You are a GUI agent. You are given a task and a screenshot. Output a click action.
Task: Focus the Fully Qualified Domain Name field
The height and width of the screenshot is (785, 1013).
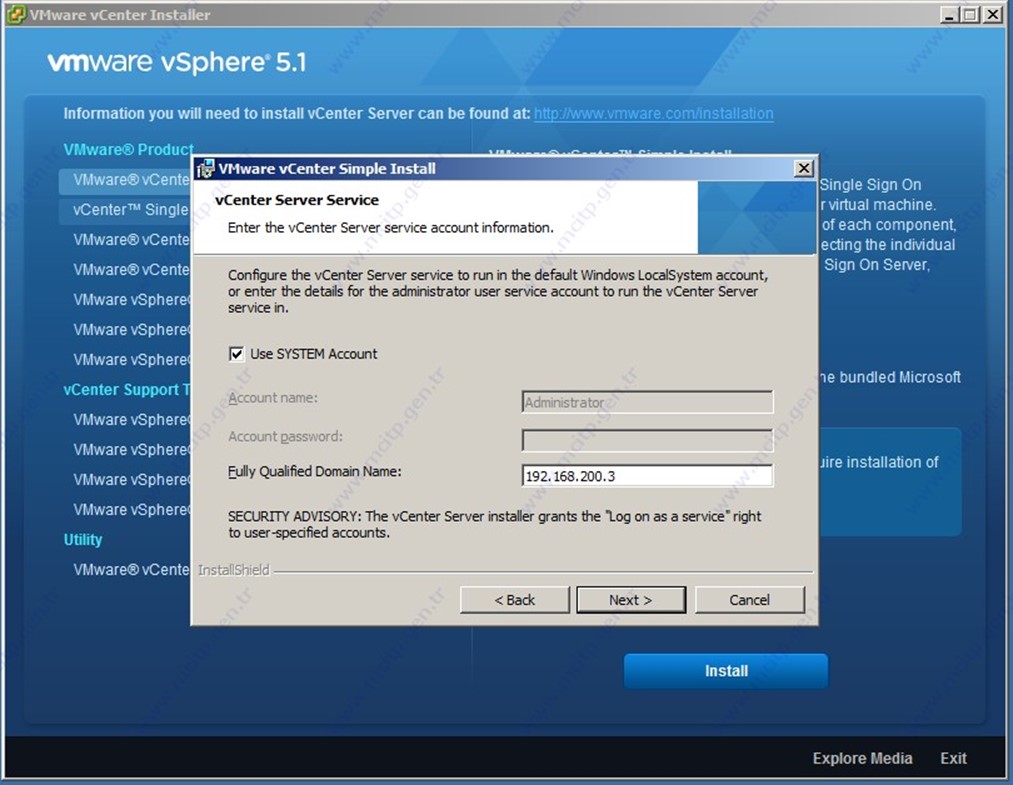647,476
